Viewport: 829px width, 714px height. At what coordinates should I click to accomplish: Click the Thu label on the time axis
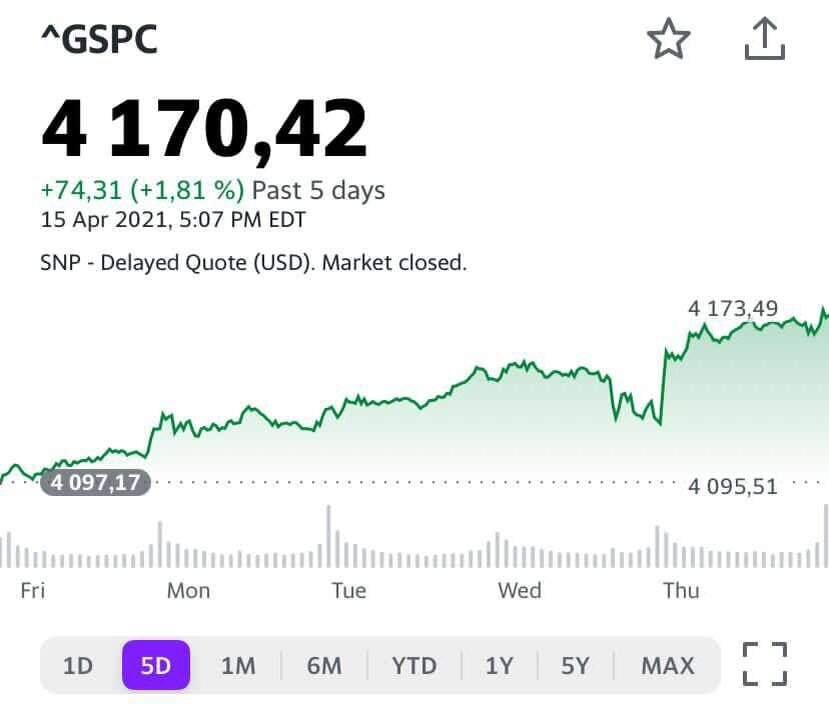coord(681,591)
